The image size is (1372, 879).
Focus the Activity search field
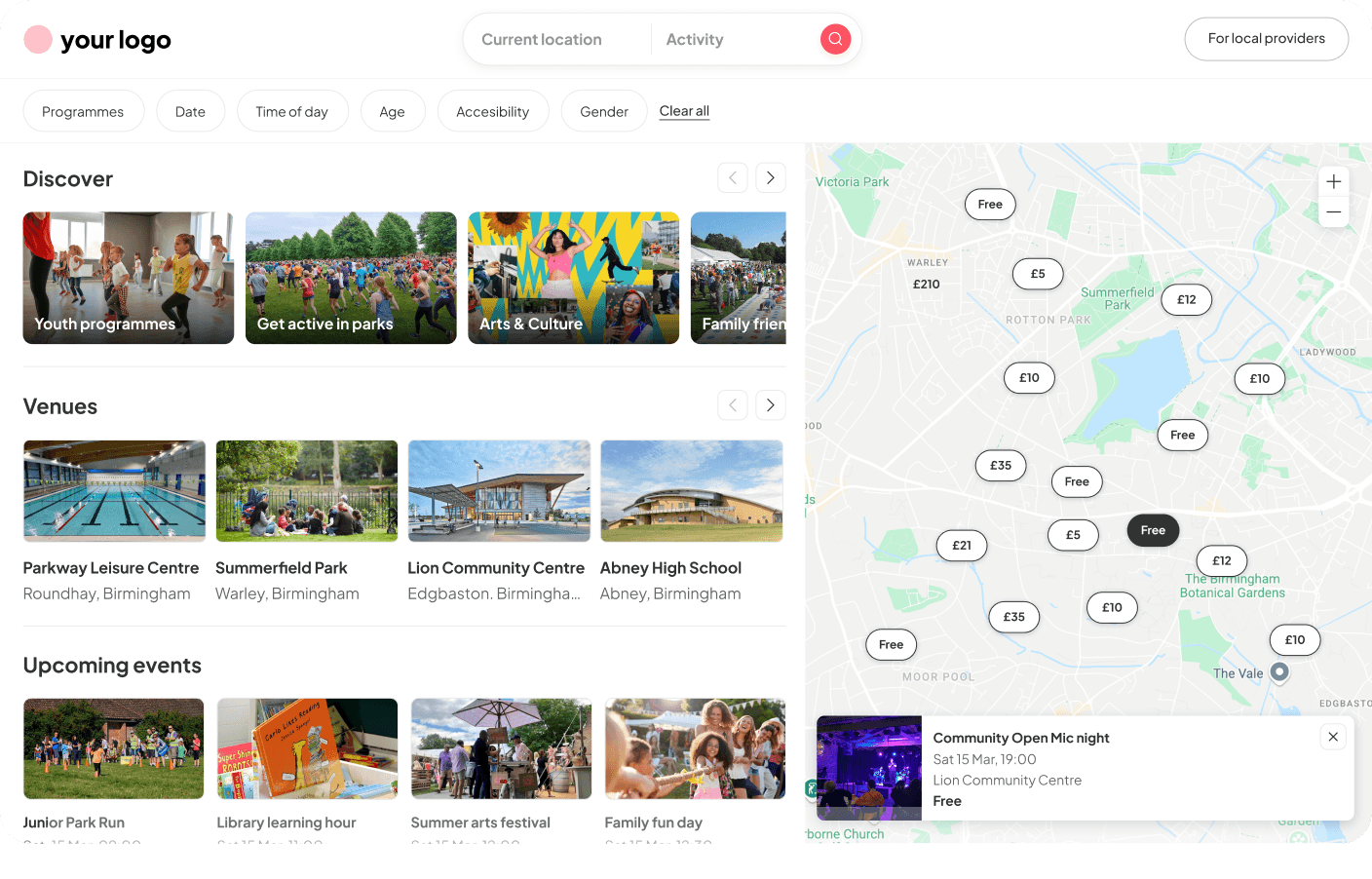[x=735, y=39]
